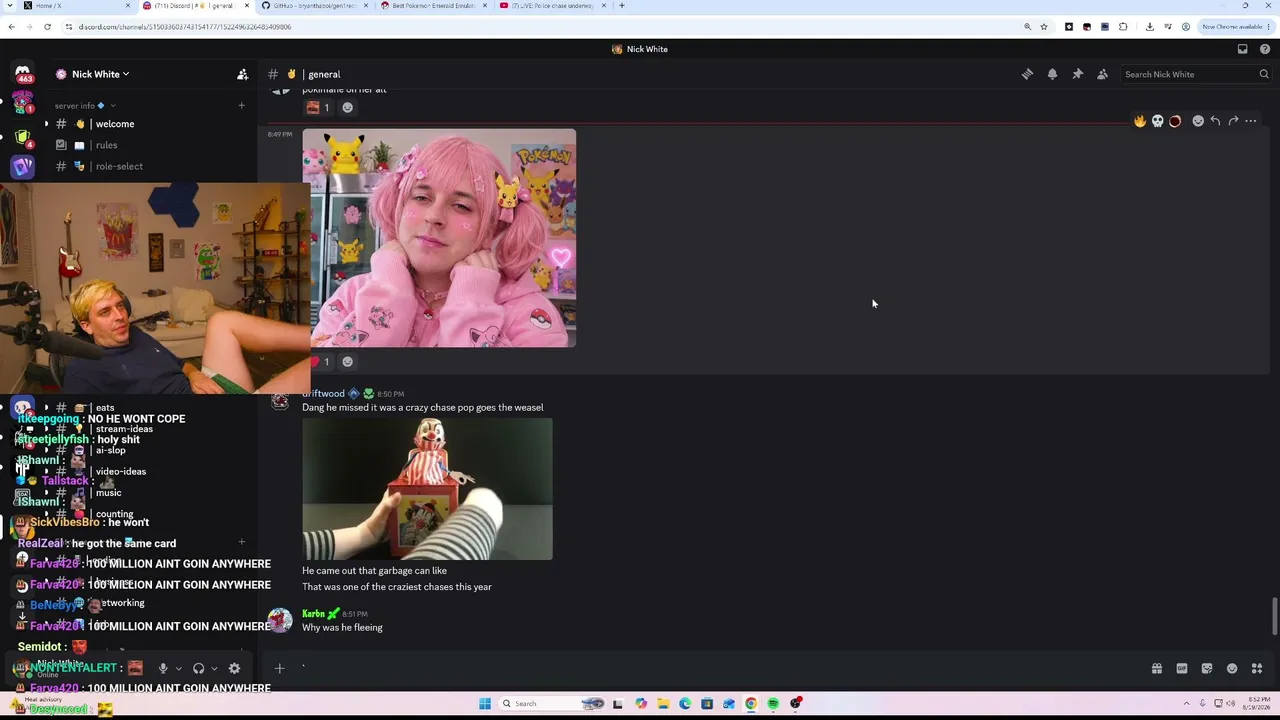Viewport: 1280px width, 720px height.
Task: Open the Windows Start menu
Action: click(485, 704)
